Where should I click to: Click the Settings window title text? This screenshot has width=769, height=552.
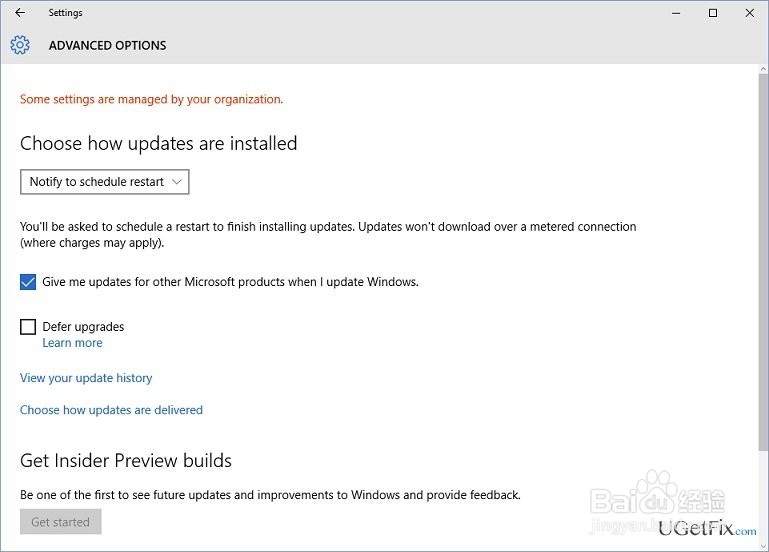click(x=65, y=13)
